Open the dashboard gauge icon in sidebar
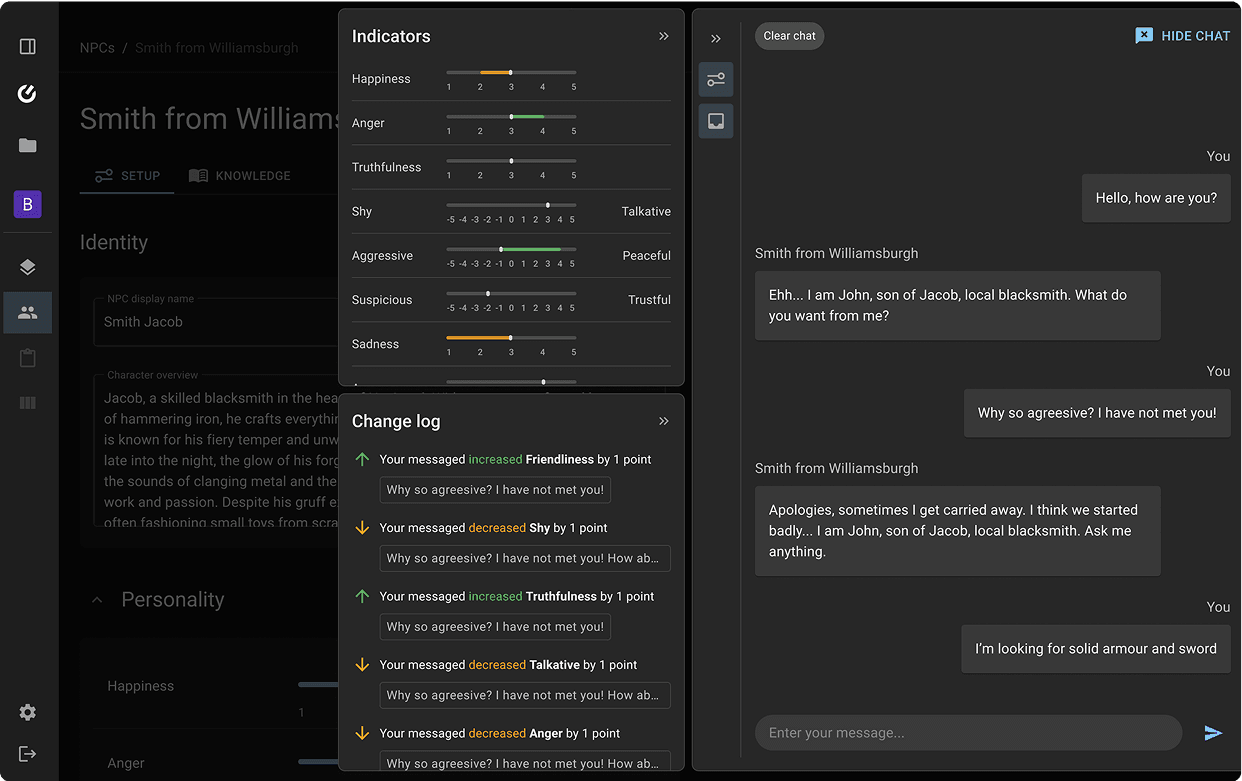The width and height of the screenshot is (1242, 781). (28, 94)
